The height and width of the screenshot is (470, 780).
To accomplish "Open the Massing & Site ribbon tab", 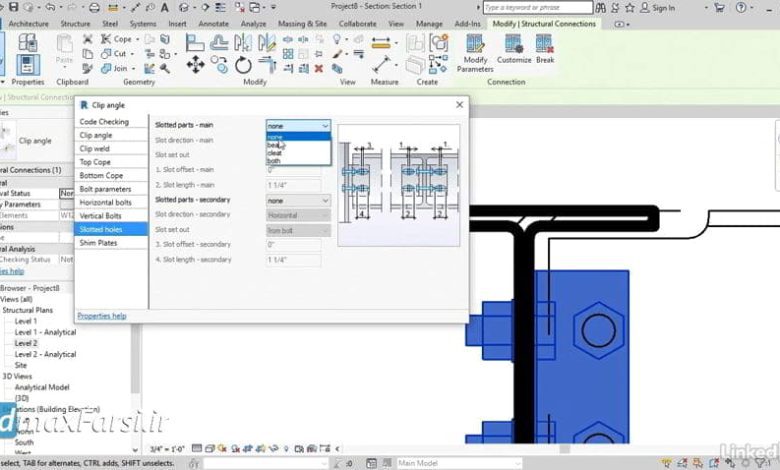I will pos(302,24).
